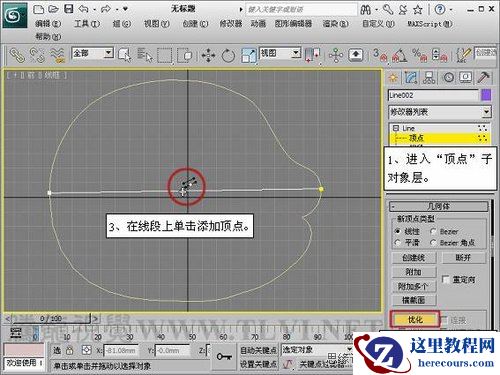The image size is (500, 375).
Task: Toggle Window/Crossing selection icon
Action: point(184,55)
